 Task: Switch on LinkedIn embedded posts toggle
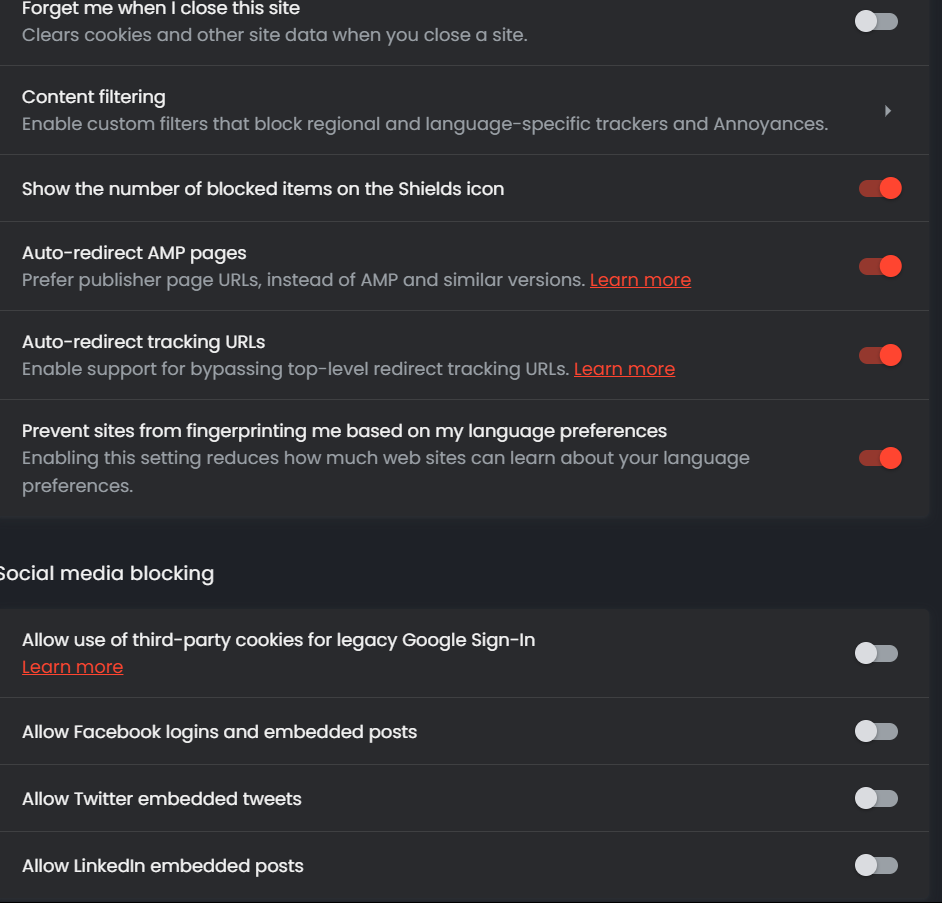(x=877, y=865)
